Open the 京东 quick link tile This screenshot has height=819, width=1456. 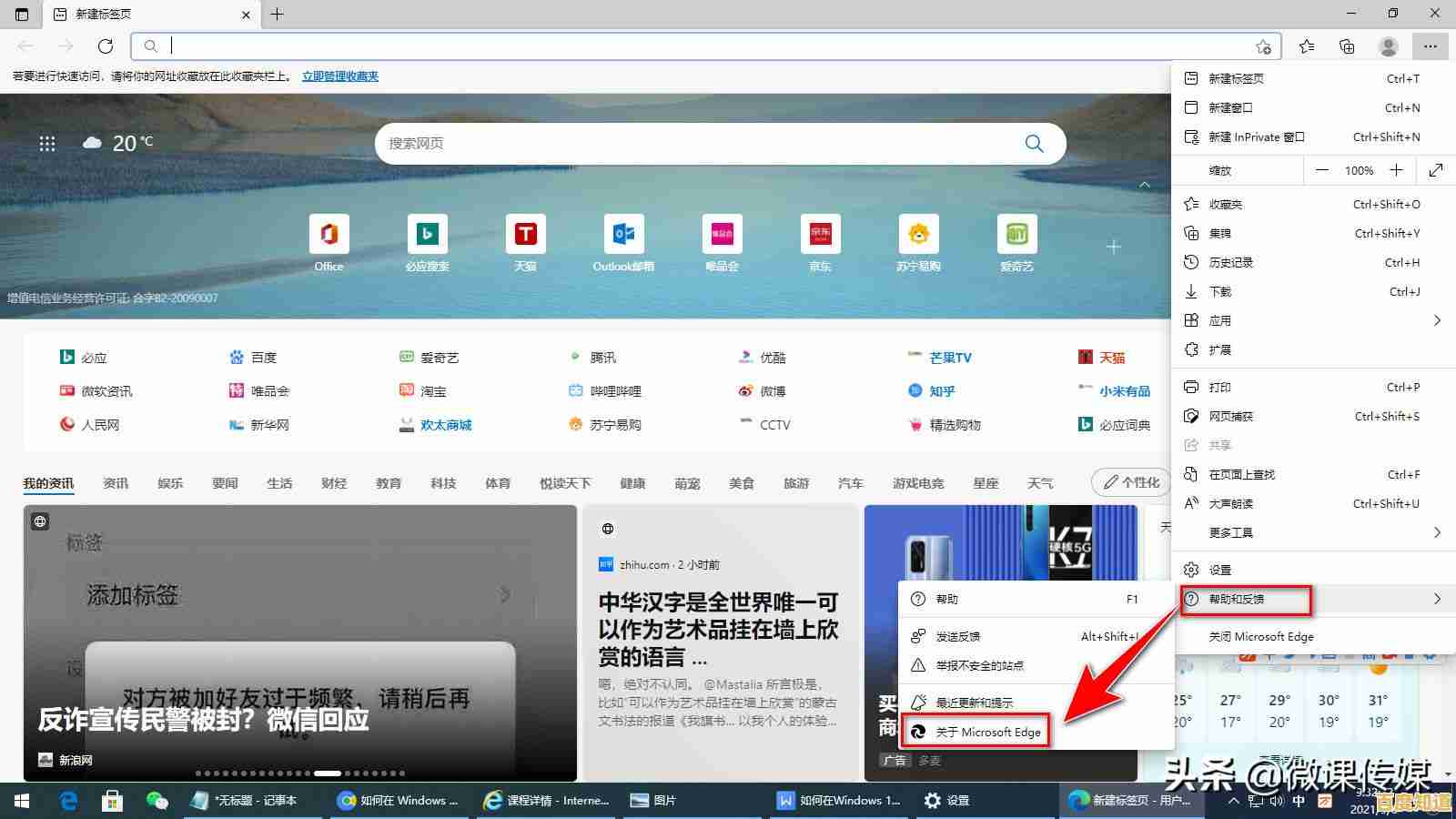tap(820, 235)
